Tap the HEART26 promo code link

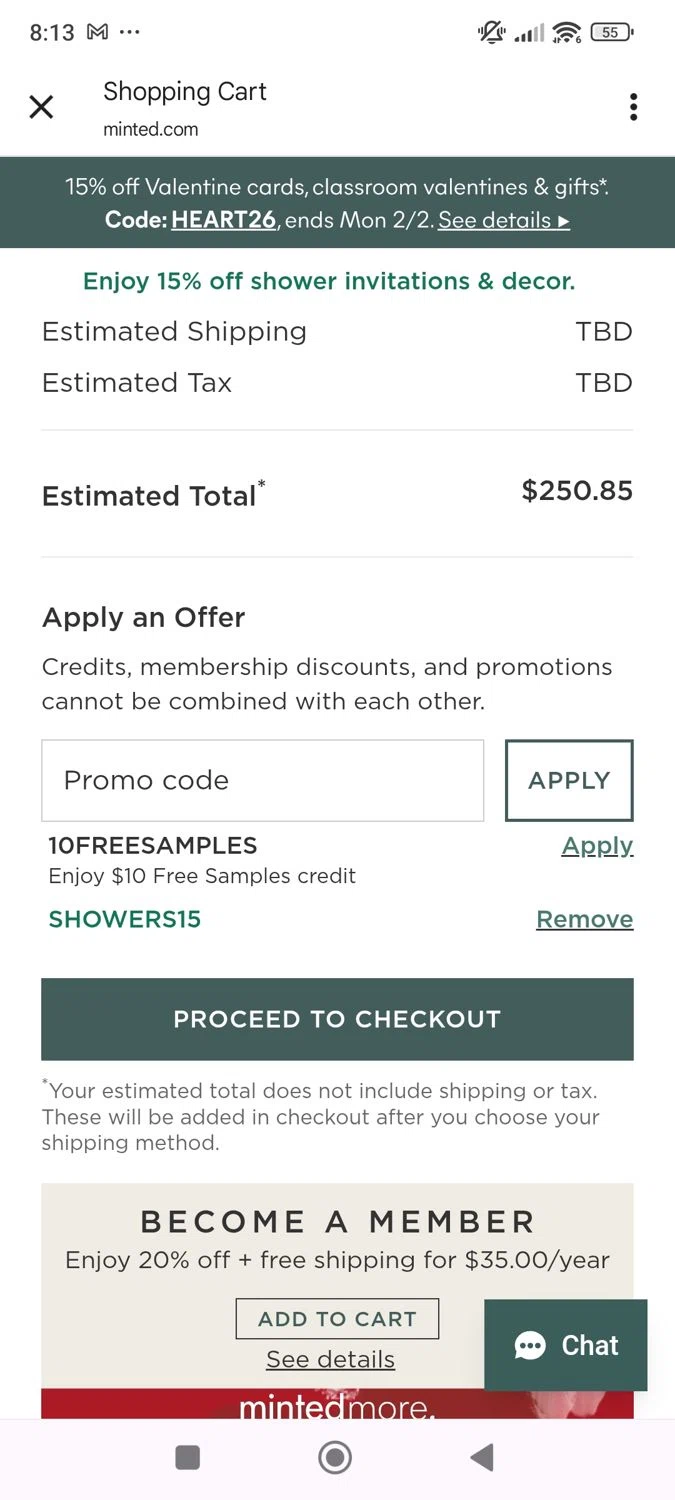(223, 220)
